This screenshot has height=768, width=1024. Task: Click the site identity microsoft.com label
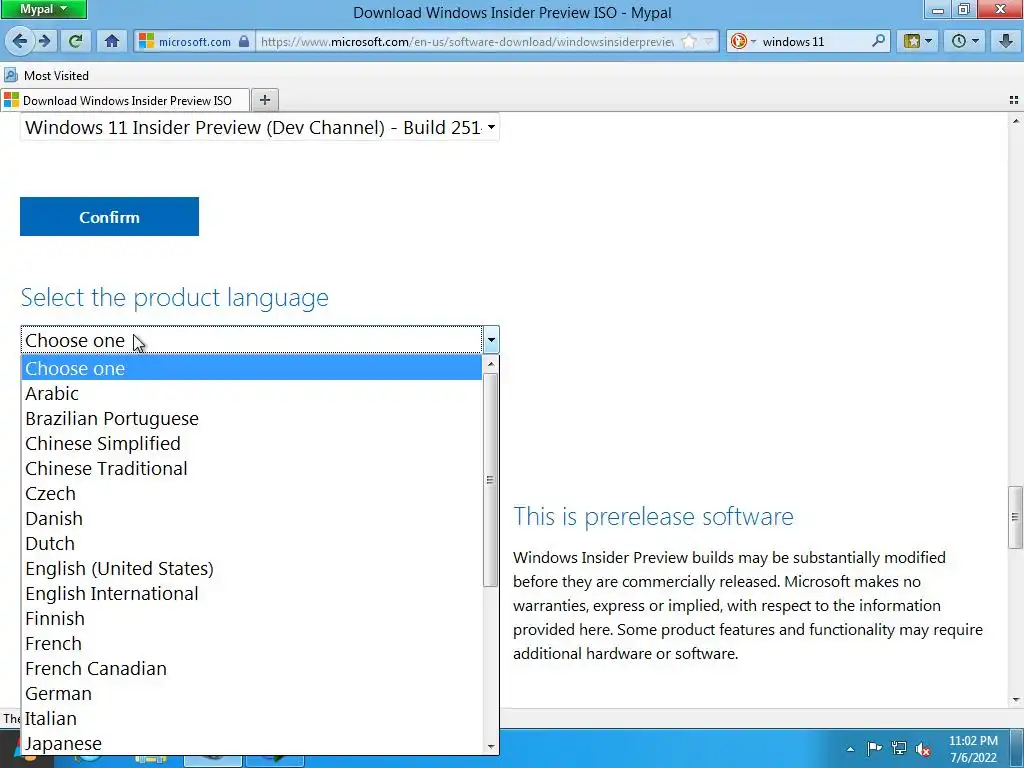click(195, 42)
